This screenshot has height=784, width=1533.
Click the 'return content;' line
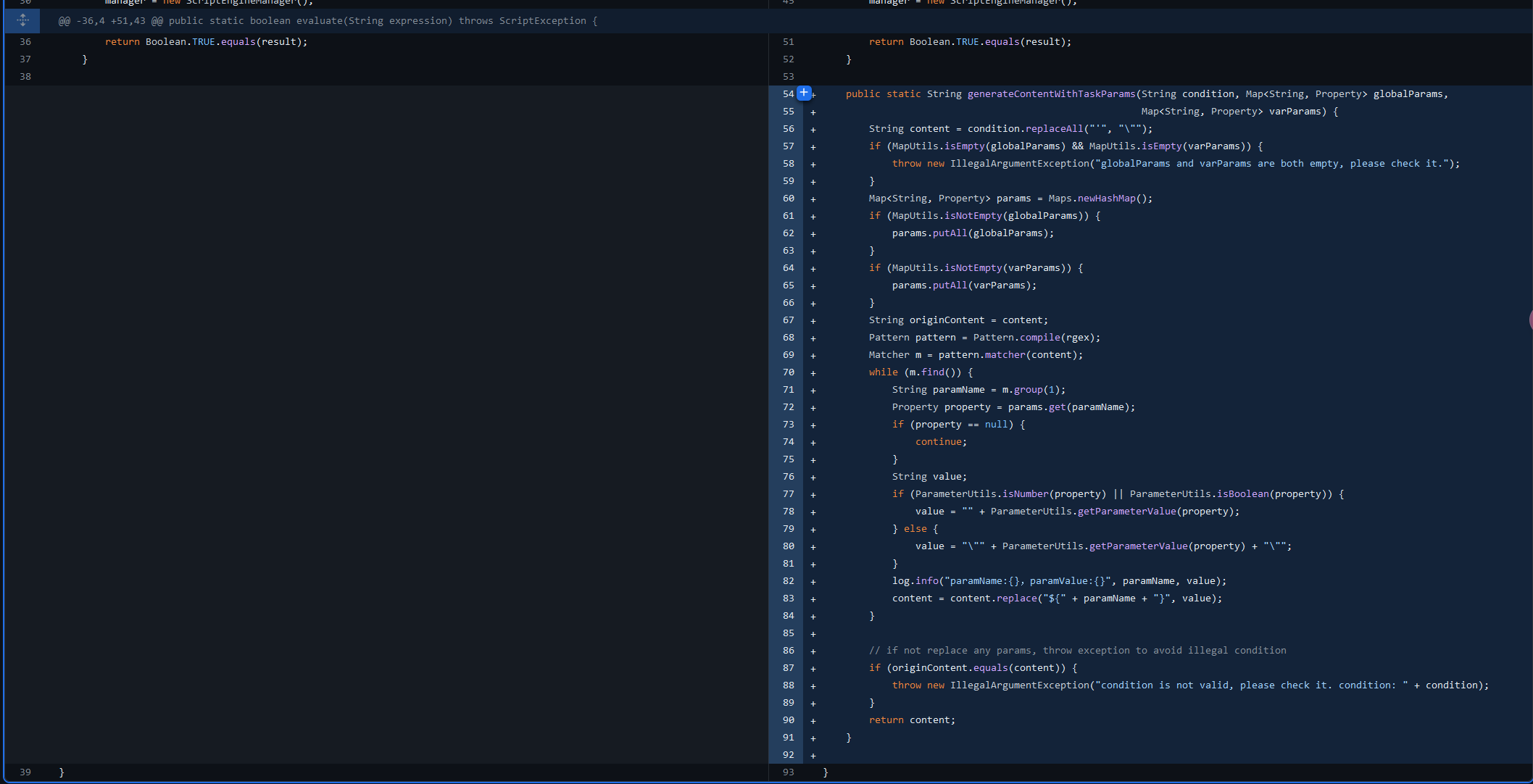912,720
